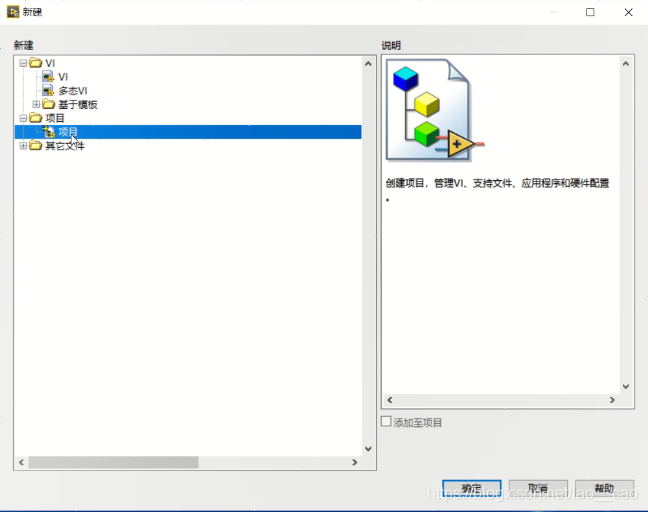Select the 多态VI tree entry
The width and height of the screenshot is (648, 512).
click(x=73, y=90)
